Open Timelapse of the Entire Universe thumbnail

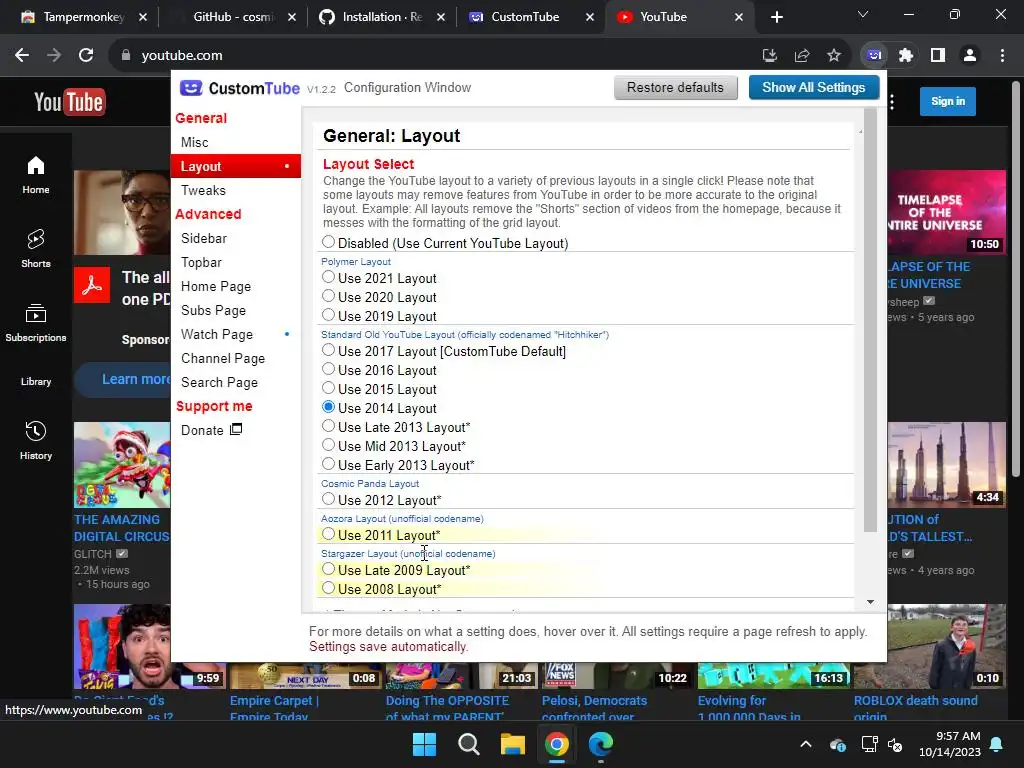pos(946,212)
